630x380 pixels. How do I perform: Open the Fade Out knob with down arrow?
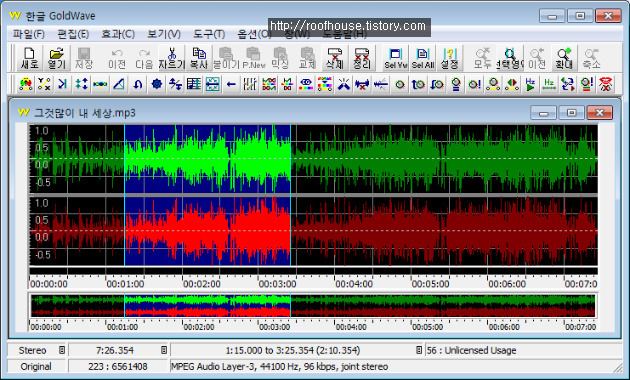(x=437, y=84)
